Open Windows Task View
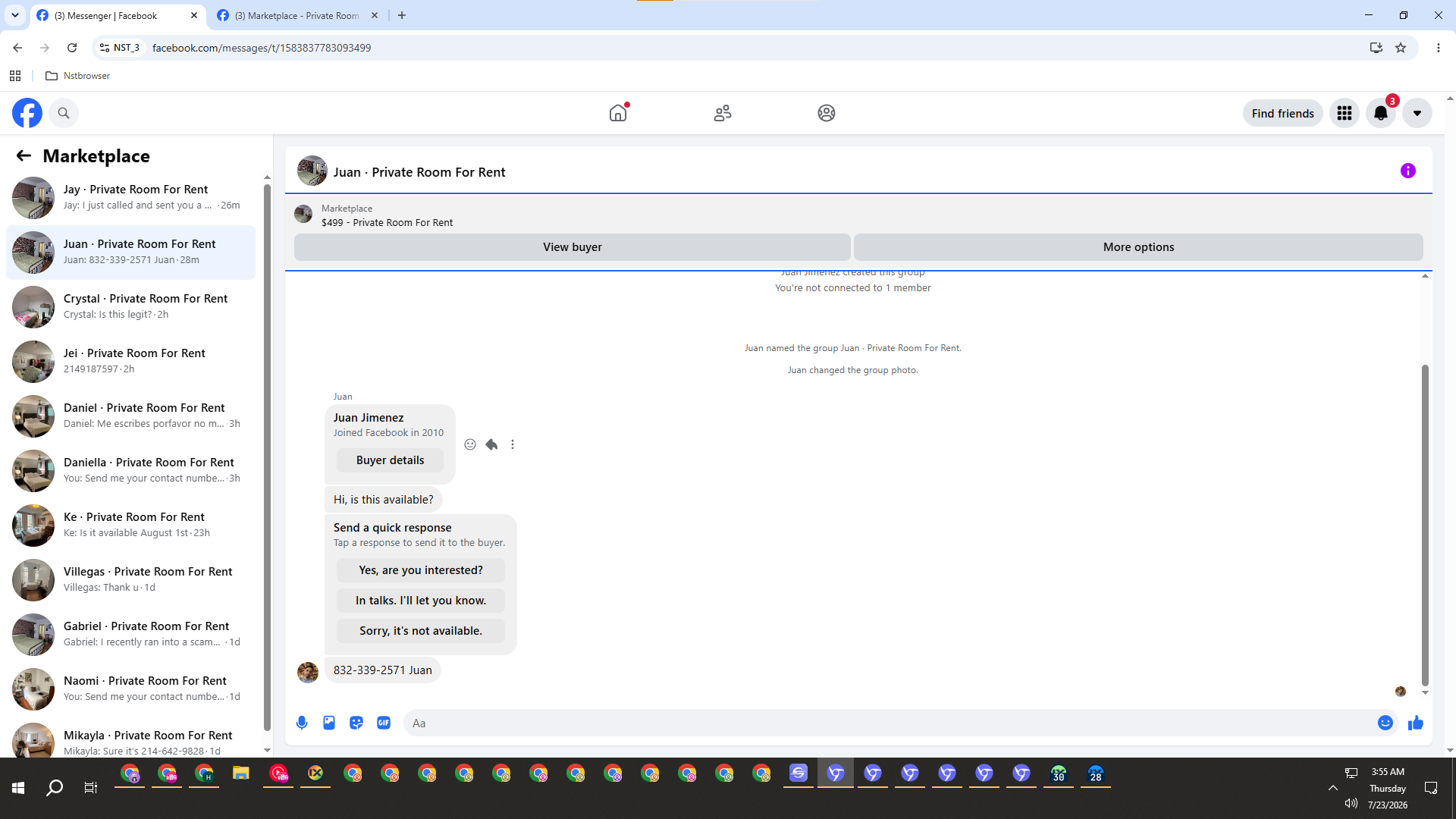Viewport: 1456px width, 819px height. (x=91, y=789)
